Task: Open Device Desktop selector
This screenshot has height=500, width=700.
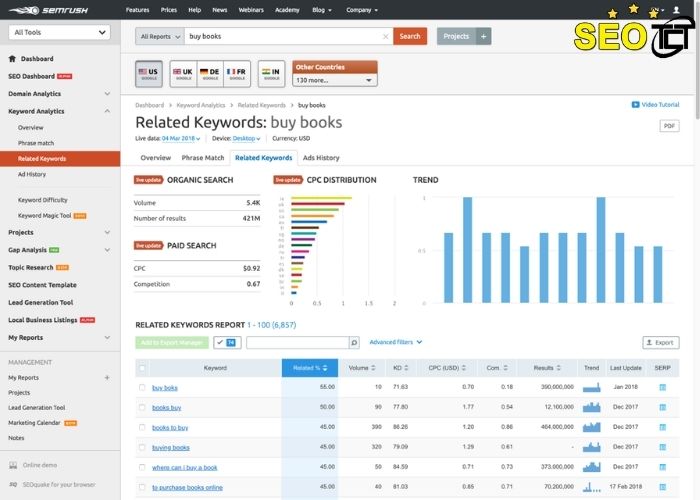Action: pyautogui.click(x=246, y=138)
